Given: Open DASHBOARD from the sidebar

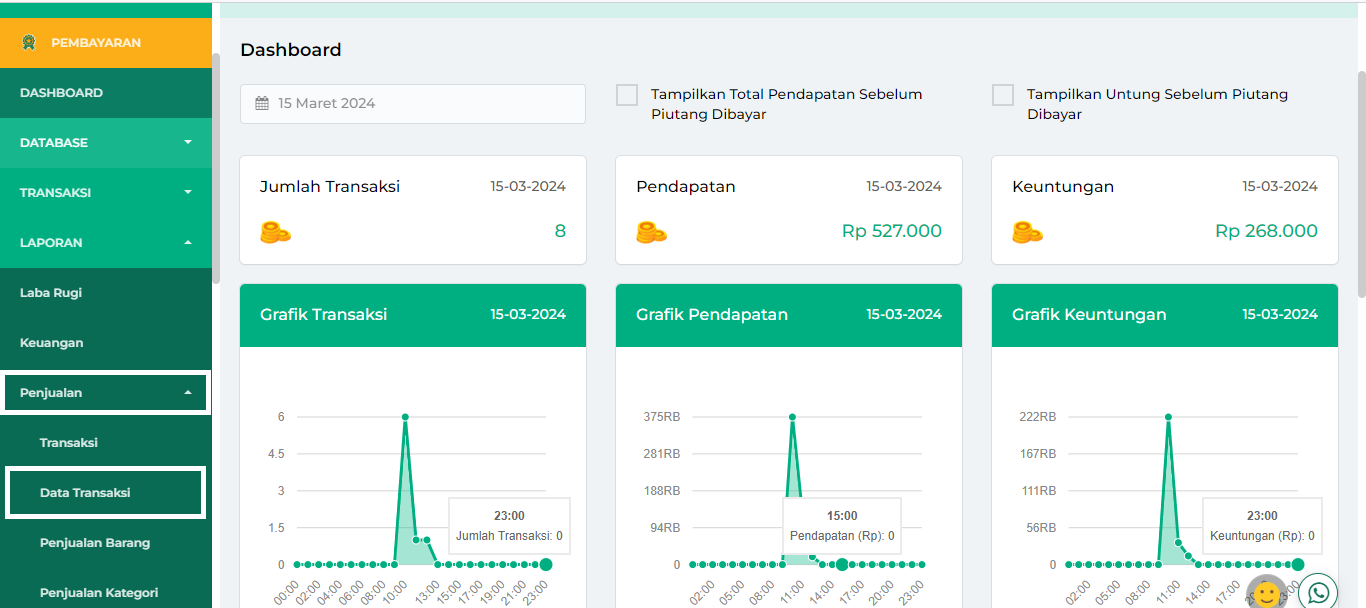Looking at the screenshot, I should (61, 93).
